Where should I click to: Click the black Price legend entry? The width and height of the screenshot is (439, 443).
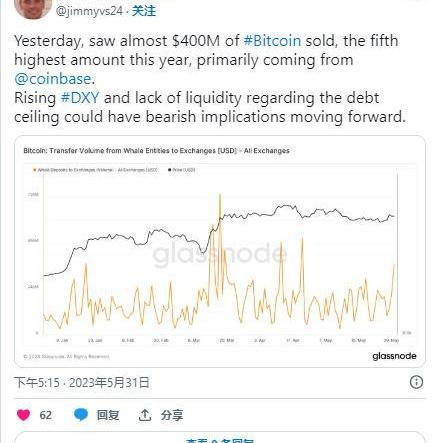click(182, 170)
